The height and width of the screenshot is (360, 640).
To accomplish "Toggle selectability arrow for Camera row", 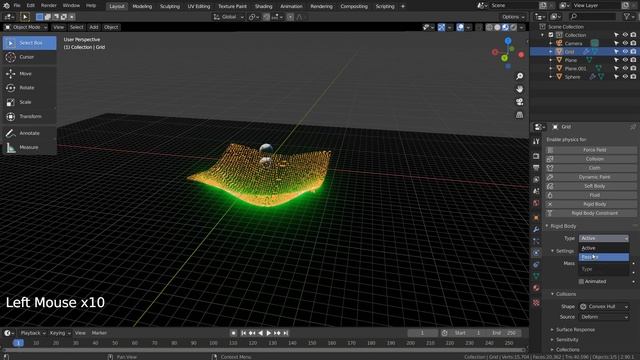I will coord(616,43).
